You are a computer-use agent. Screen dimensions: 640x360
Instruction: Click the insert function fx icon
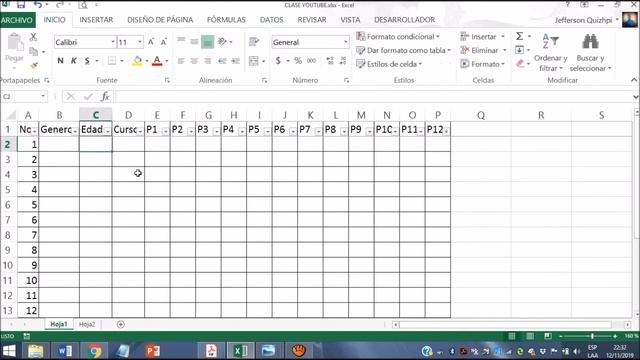pyautogui.click(x=105, y=96)
